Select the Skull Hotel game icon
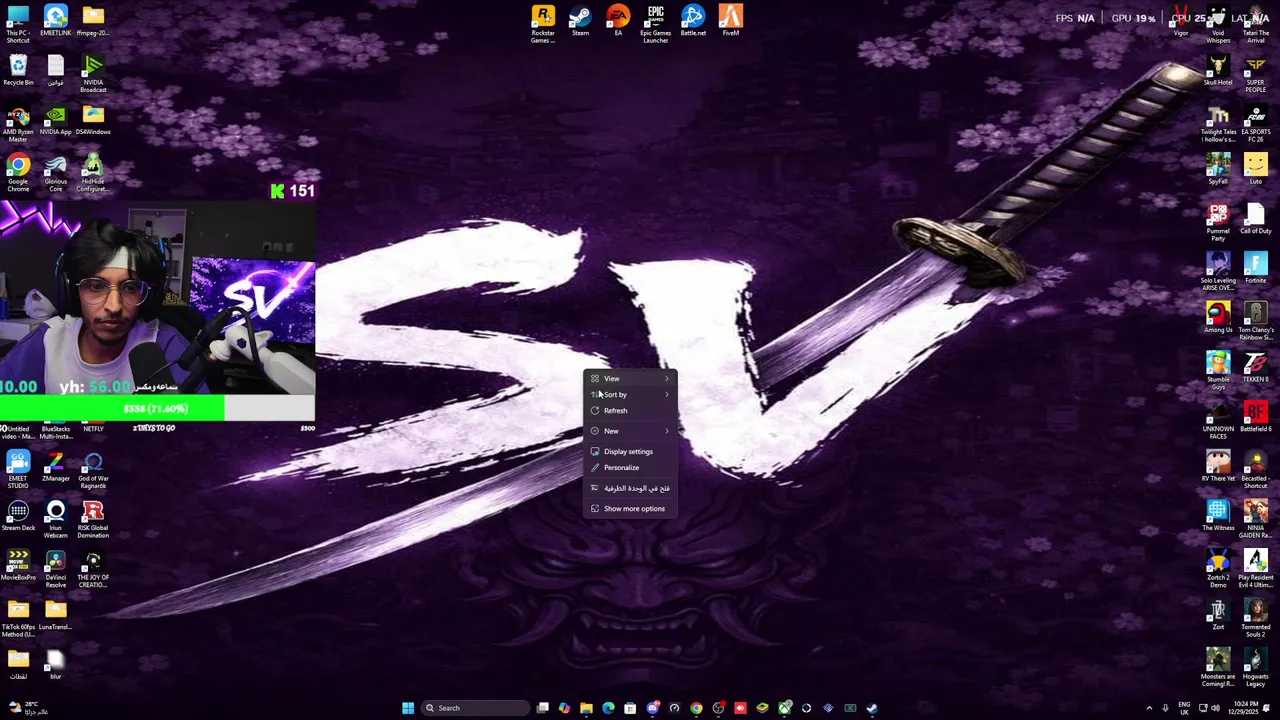The image size is (1280, 720). click(1218, 71)
